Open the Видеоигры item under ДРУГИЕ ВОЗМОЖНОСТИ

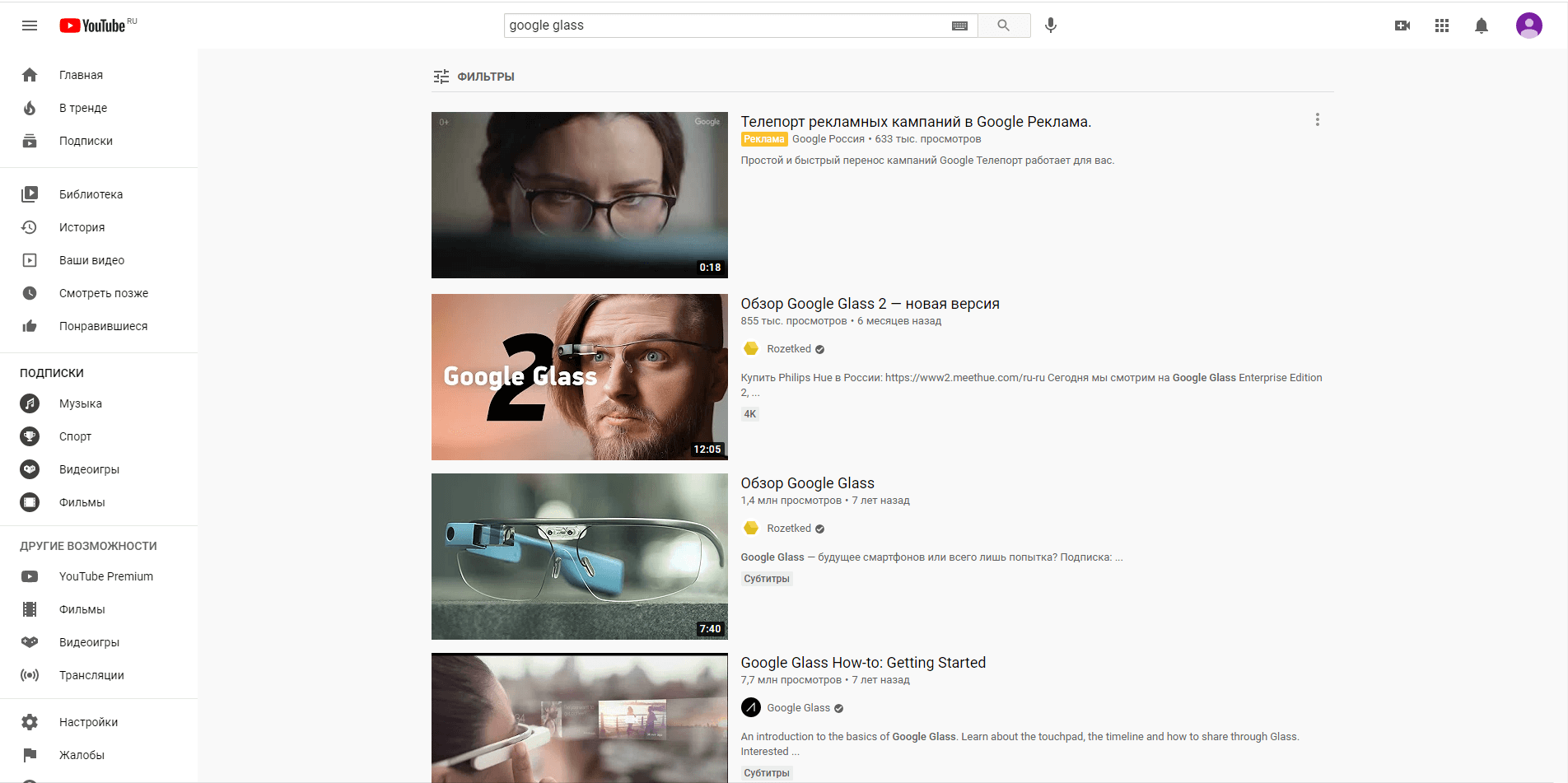99,642
